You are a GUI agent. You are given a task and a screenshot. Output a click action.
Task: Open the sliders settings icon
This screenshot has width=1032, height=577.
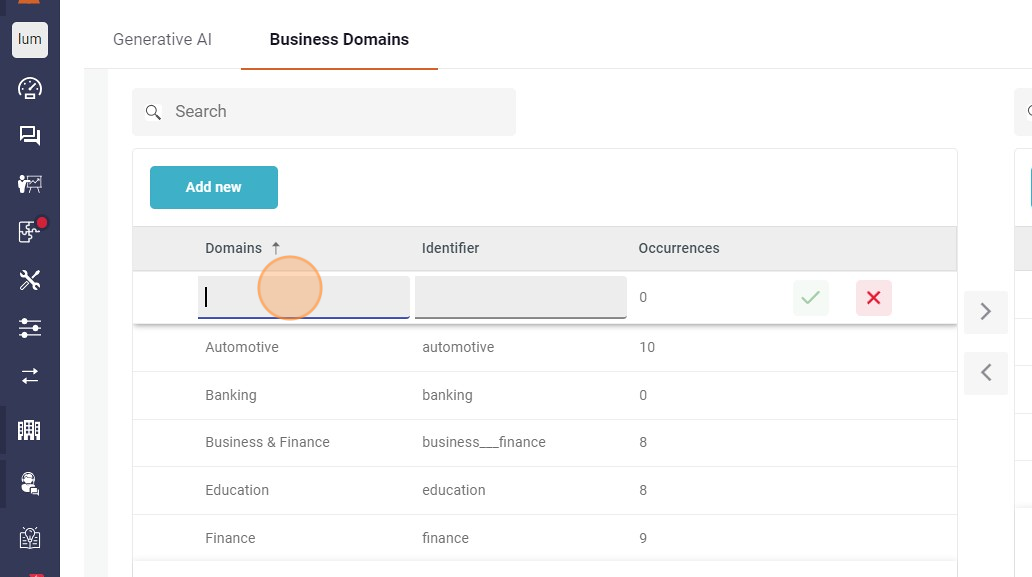pyautogui.click(x=30, y=328)
